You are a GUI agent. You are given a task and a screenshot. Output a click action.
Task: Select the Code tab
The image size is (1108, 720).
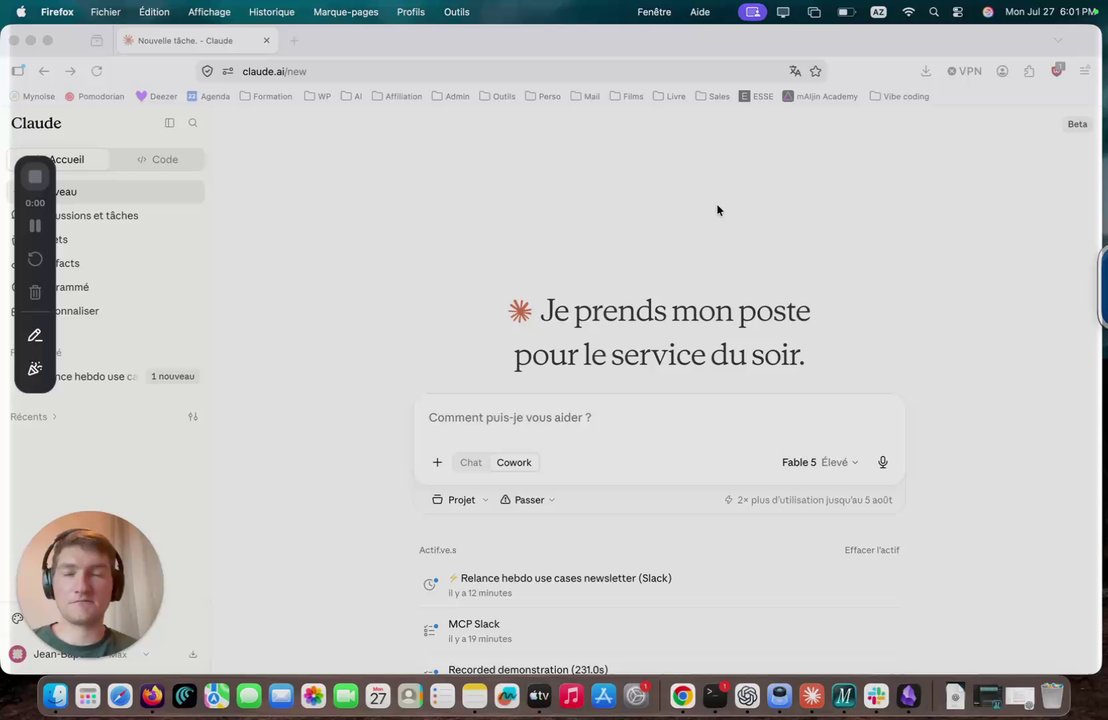[x=158, y=160]
